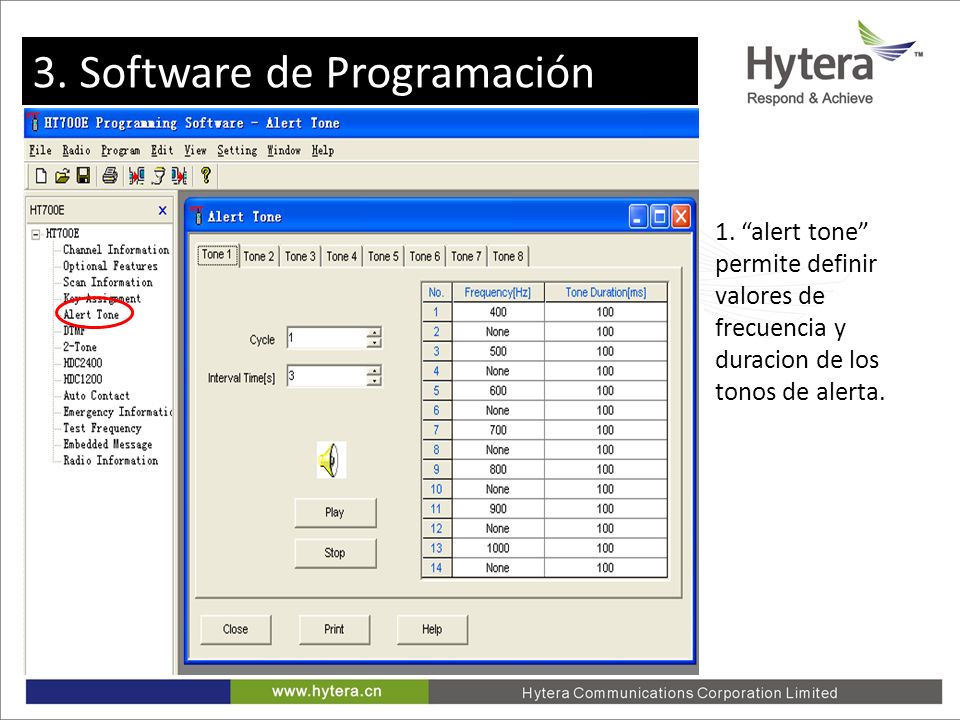
Task: Open the Window menu
Action: tap(284, 151)
